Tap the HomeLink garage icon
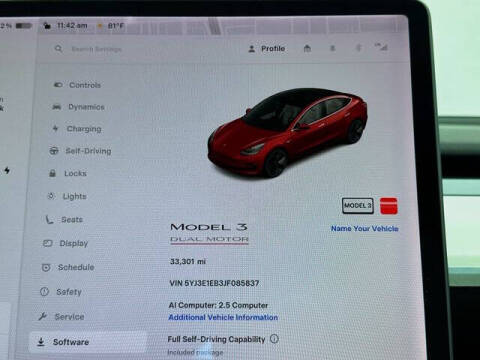This screenshot has width=480, height=360. point(307,49)
